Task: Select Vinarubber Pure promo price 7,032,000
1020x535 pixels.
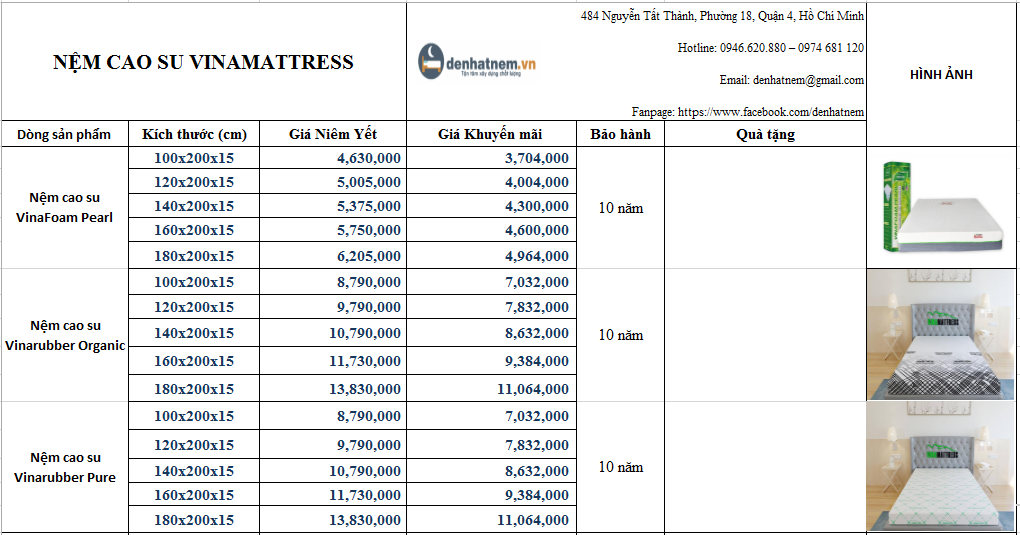Action: tap(491, 416)
